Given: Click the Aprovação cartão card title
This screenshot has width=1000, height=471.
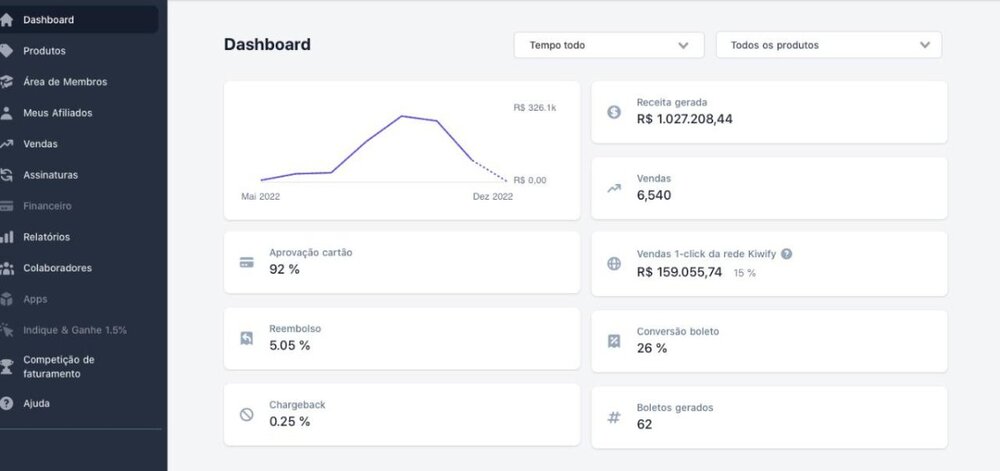Looking at the screenshot, I should (x=311, y=252).
